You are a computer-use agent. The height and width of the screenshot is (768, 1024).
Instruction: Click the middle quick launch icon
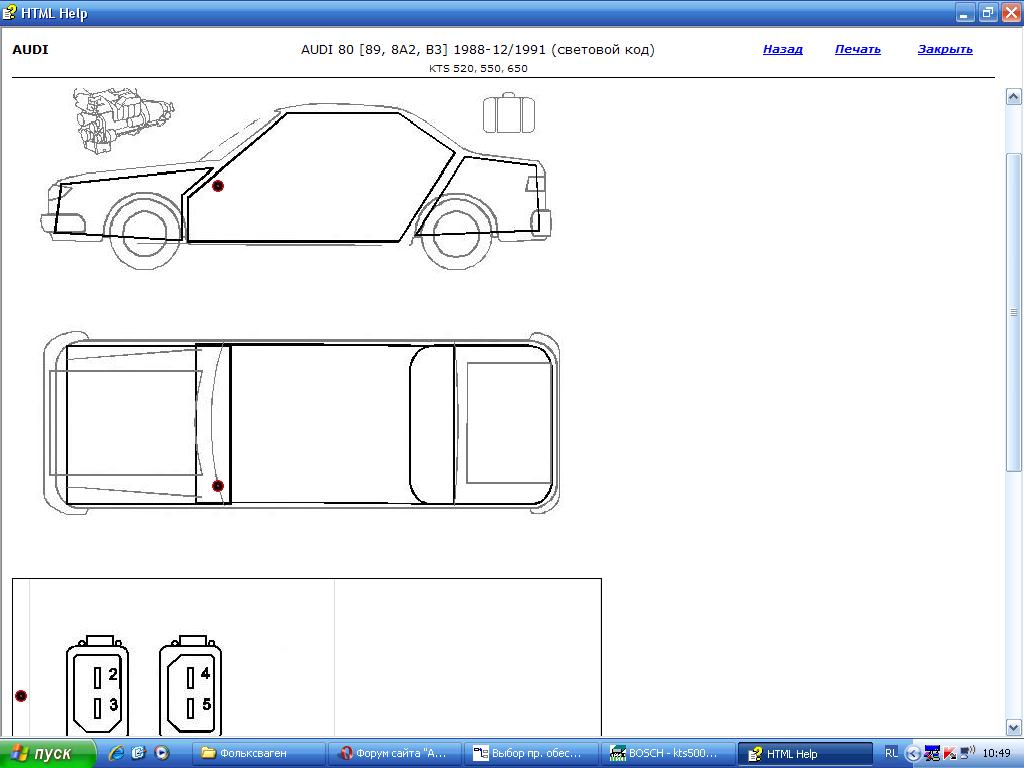click(x=138, y=753)
